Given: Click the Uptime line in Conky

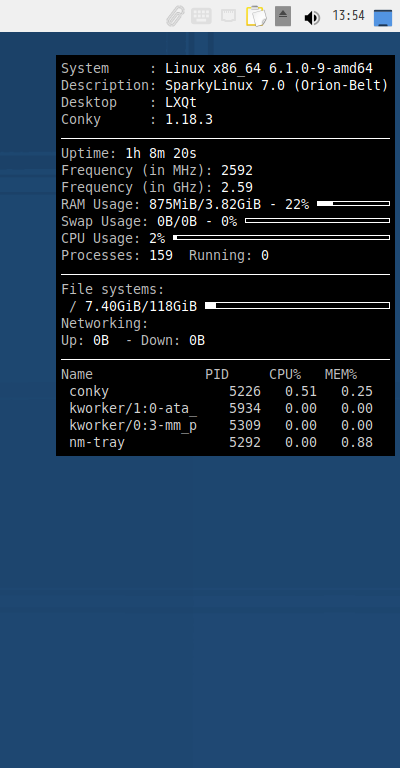Looking at the screenshot, I should [129, 154].
